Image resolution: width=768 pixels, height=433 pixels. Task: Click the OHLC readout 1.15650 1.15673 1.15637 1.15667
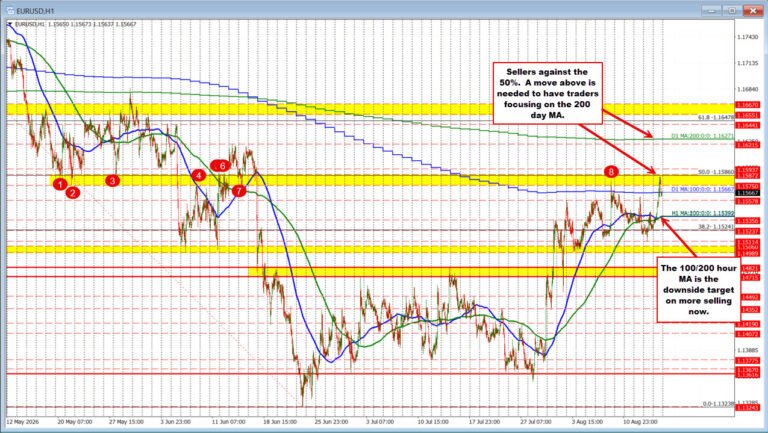tap(93, 24)
